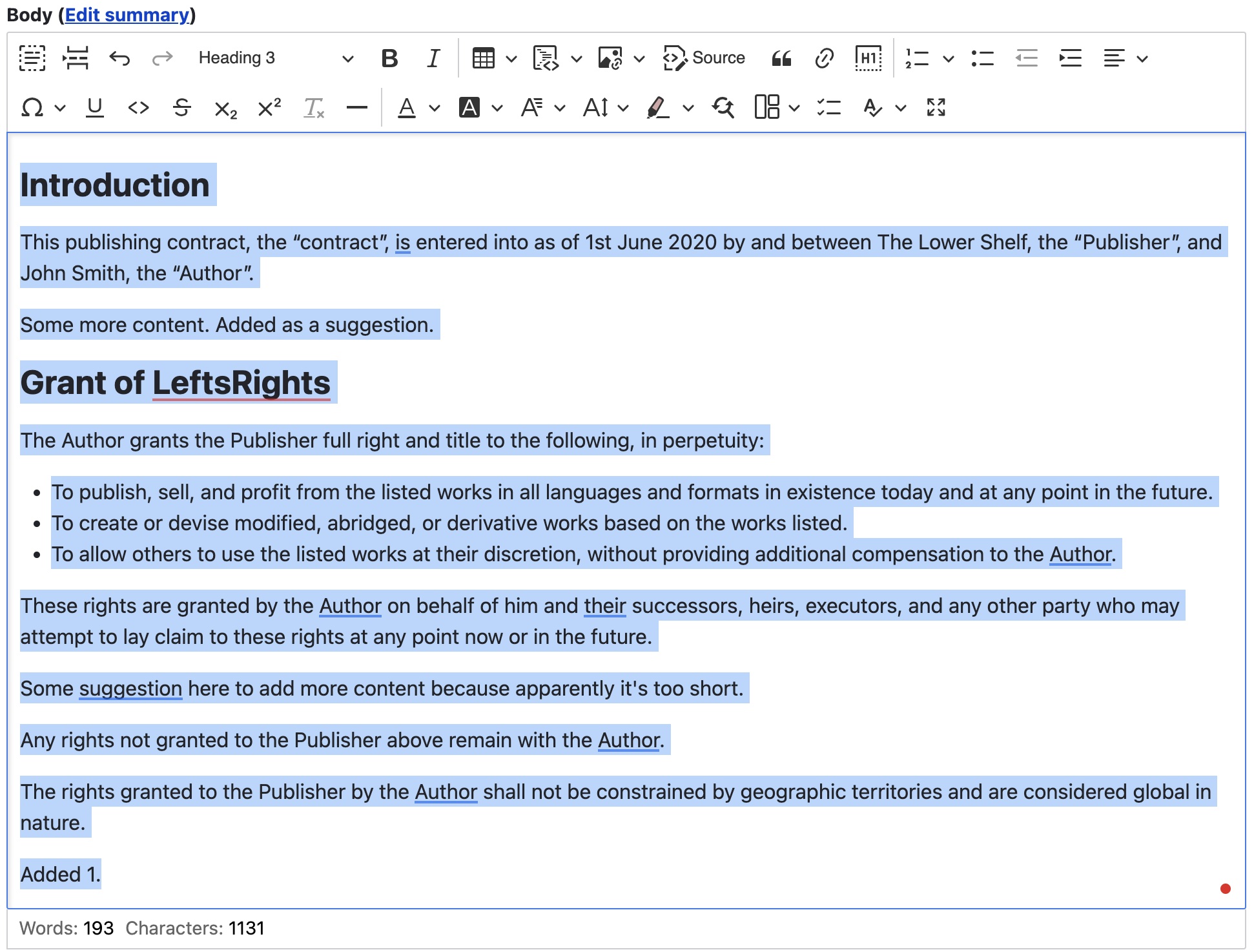Click the Link icon
This screenshot has height=952, width=1254.
tap(824, 58)
